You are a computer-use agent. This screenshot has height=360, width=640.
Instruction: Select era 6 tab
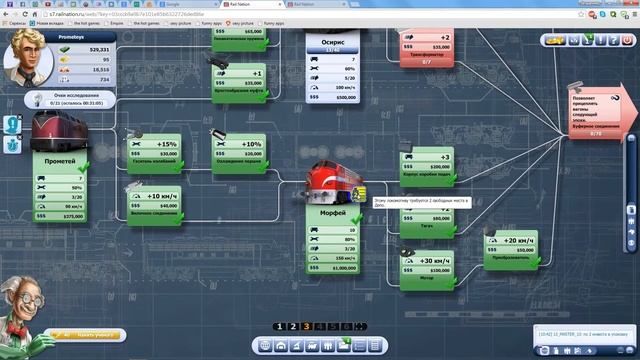pyautogui.click(x=347, y=327)
